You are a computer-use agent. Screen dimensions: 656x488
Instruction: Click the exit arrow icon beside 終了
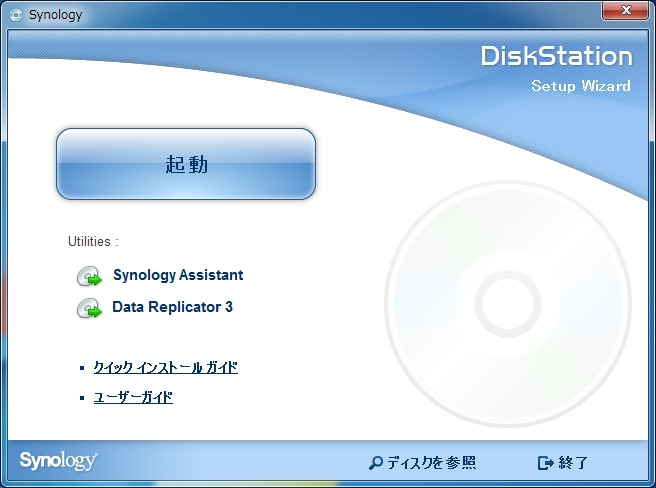(x=546, y=463)
